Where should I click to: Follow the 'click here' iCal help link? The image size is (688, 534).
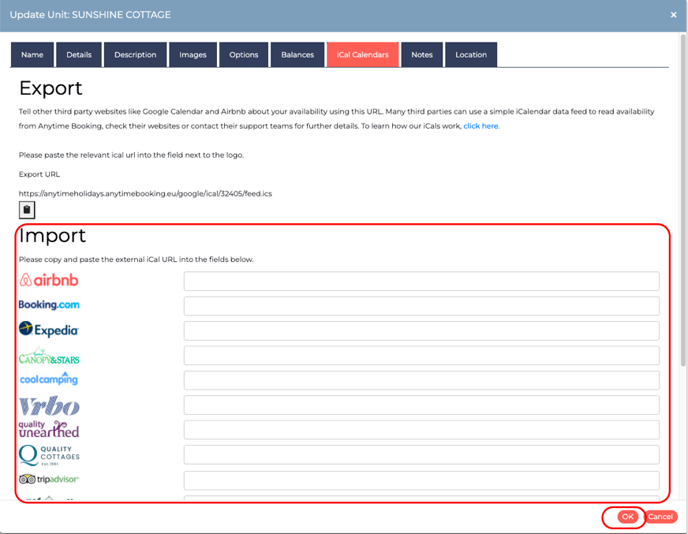(481, 126)
